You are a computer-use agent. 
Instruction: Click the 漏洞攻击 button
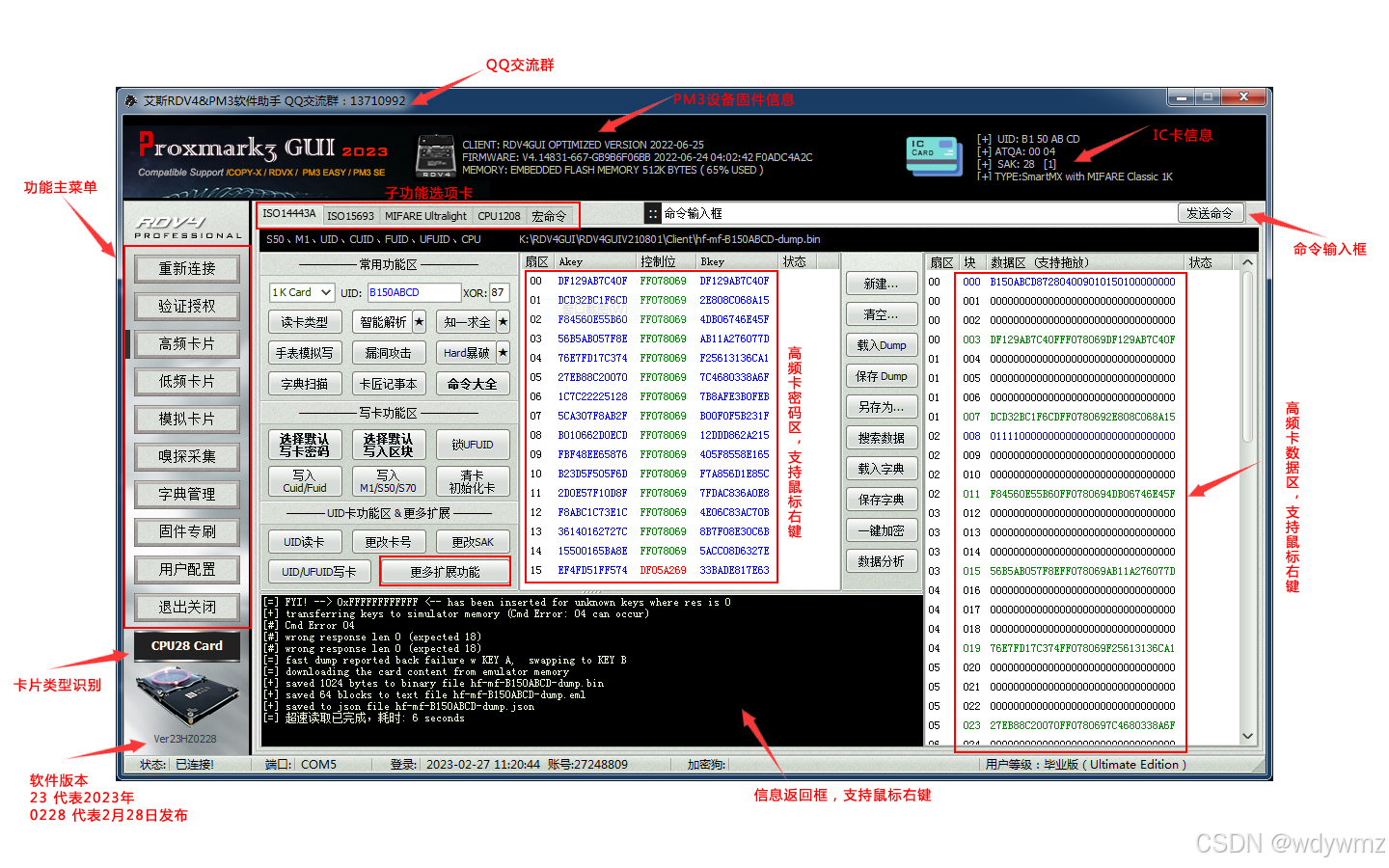(x=389, y=352)
